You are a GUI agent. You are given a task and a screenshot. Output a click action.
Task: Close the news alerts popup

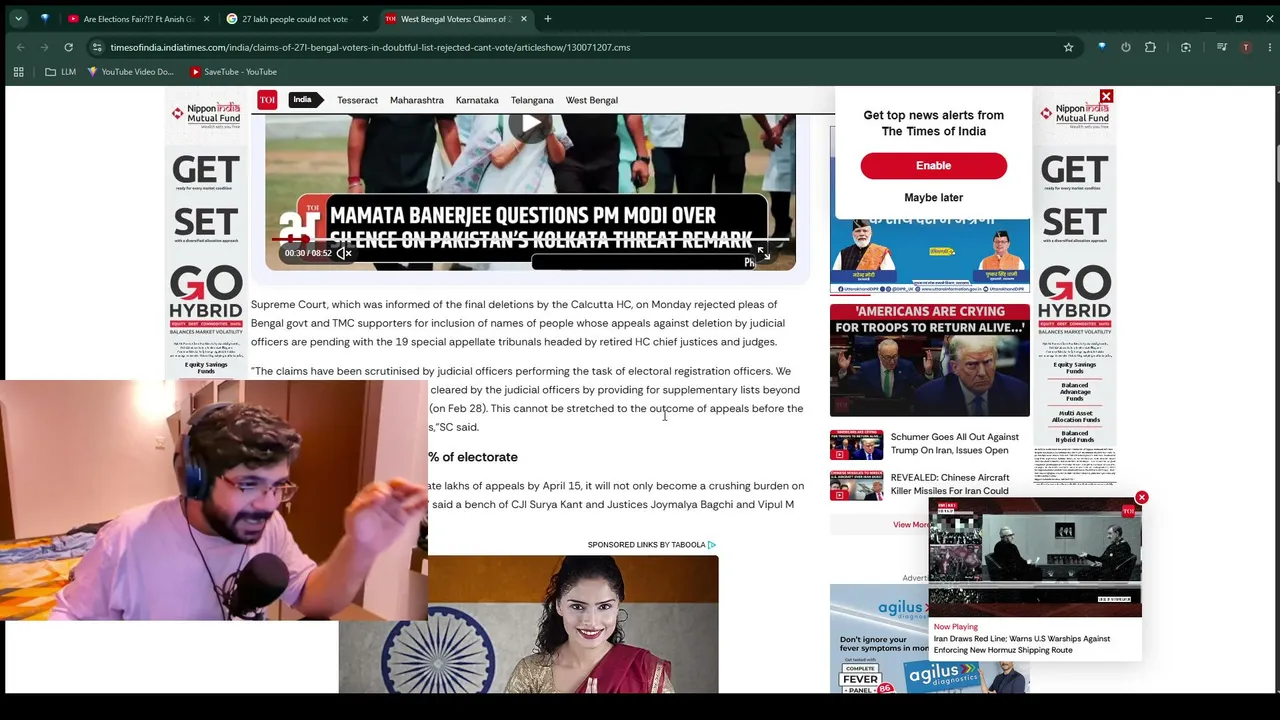(x=1106, y=97)
